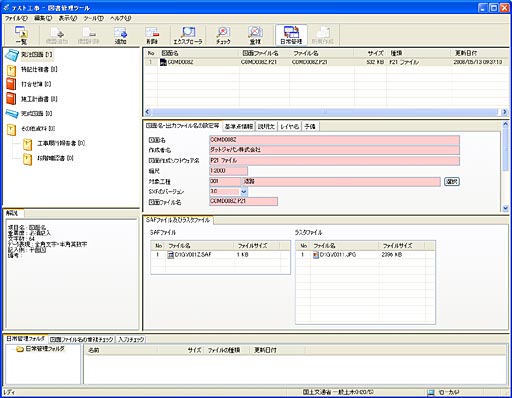The image size is (512, 398).
Task: Switch to the 入力チェック tab
Action: [x=131, y=339]
